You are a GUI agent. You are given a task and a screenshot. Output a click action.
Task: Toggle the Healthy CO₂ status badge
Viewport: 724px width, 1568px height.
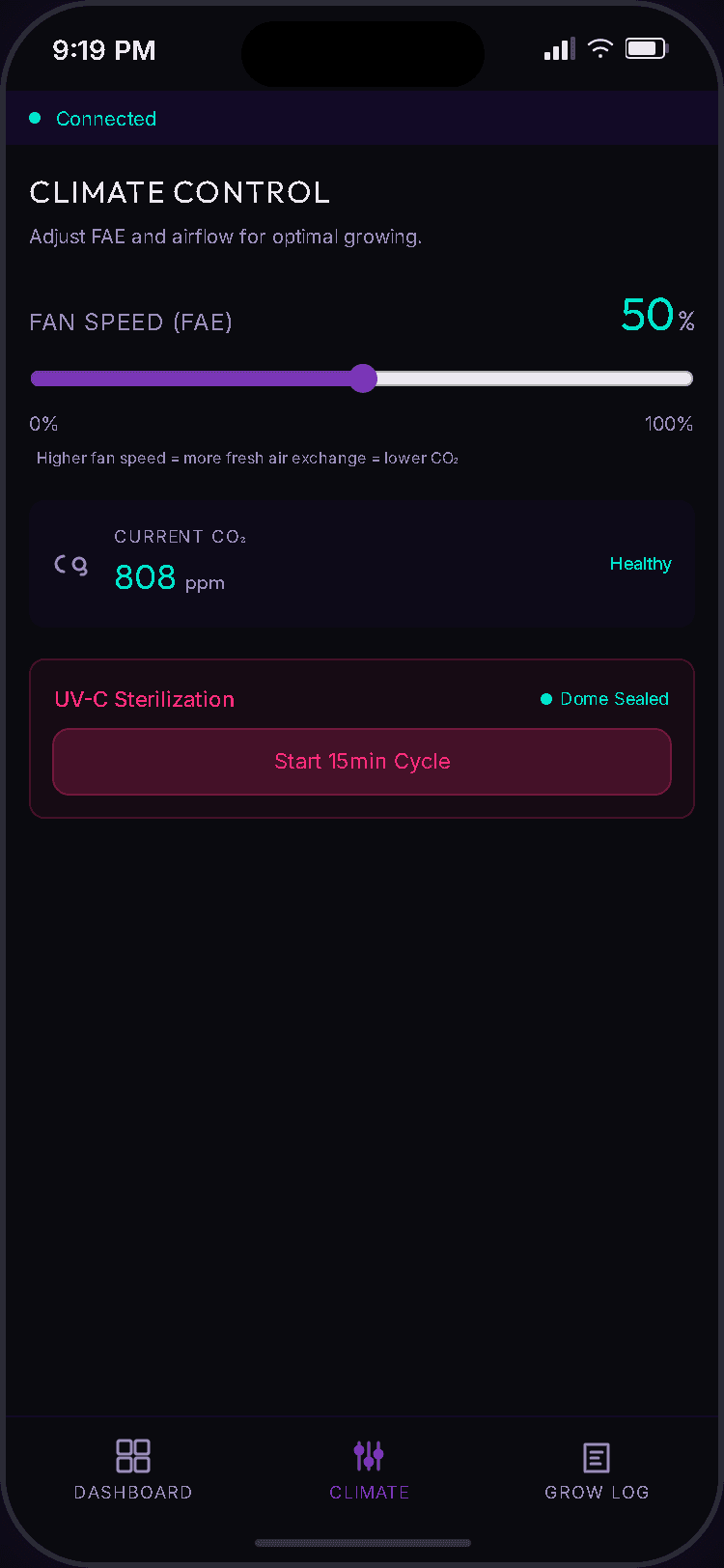click(640, 564)
